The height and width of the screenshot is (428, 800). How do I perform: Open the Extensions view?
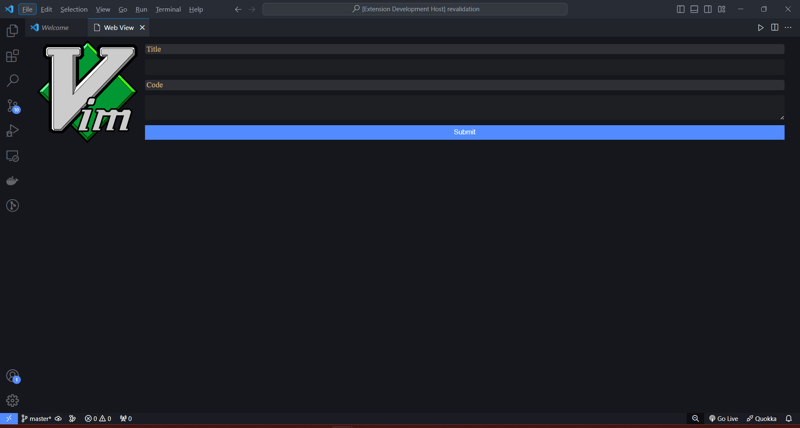[12, 56]
